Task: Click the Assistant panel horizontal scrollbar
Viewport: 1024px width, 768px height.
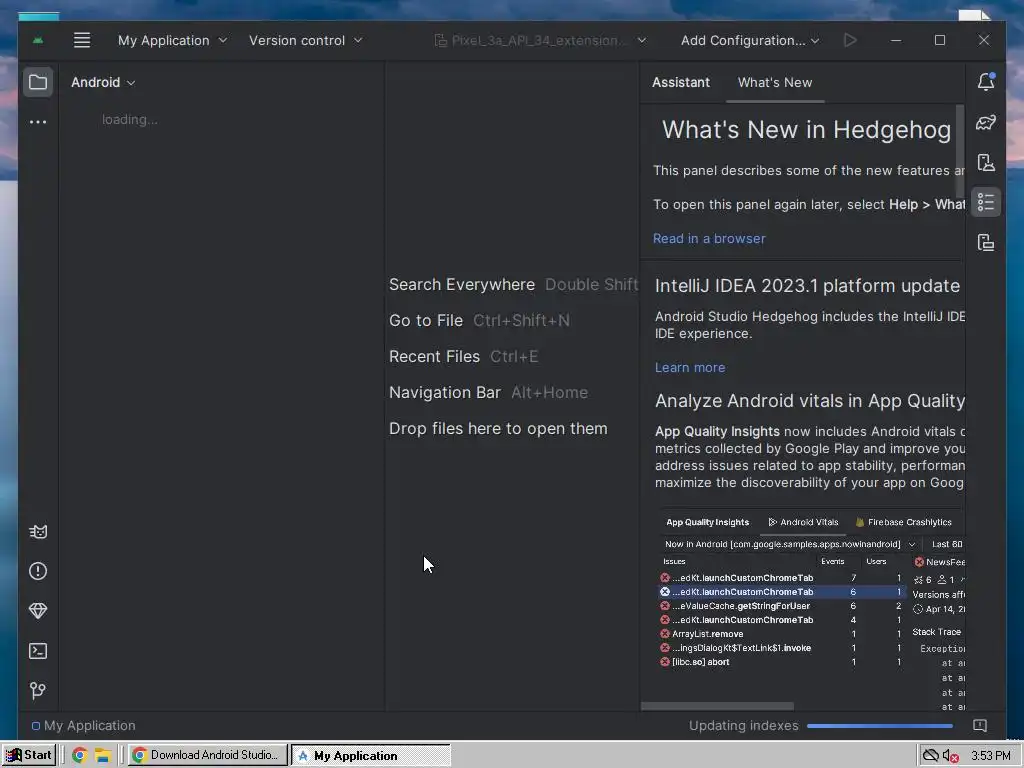Action: pos(717,706)
